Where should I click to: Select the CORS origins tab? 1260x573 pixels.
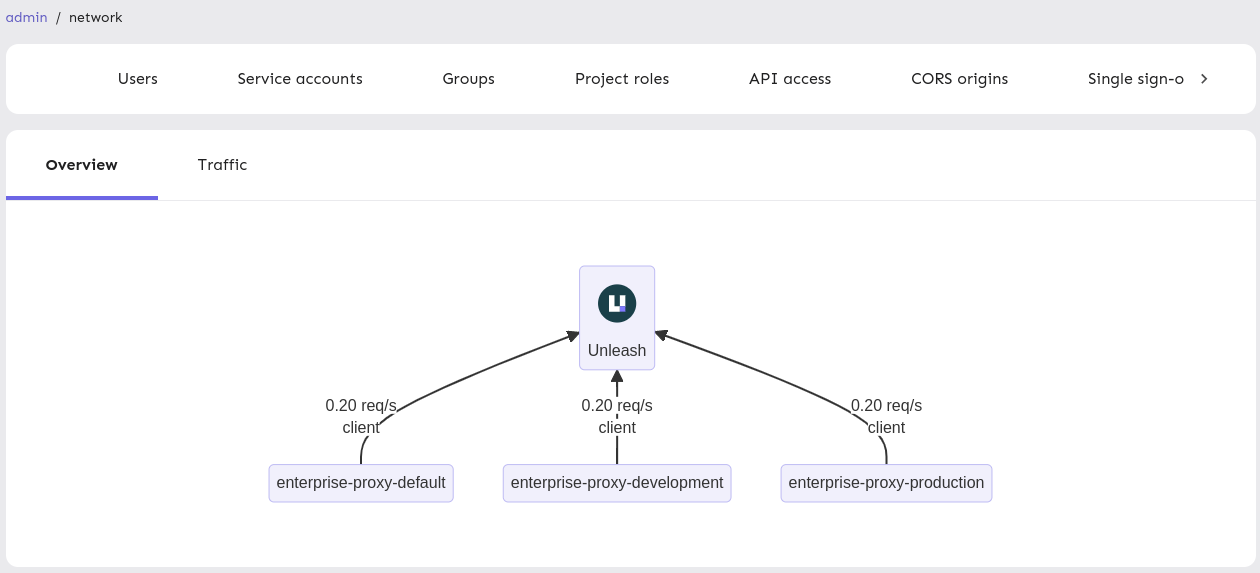coord(959,79)
